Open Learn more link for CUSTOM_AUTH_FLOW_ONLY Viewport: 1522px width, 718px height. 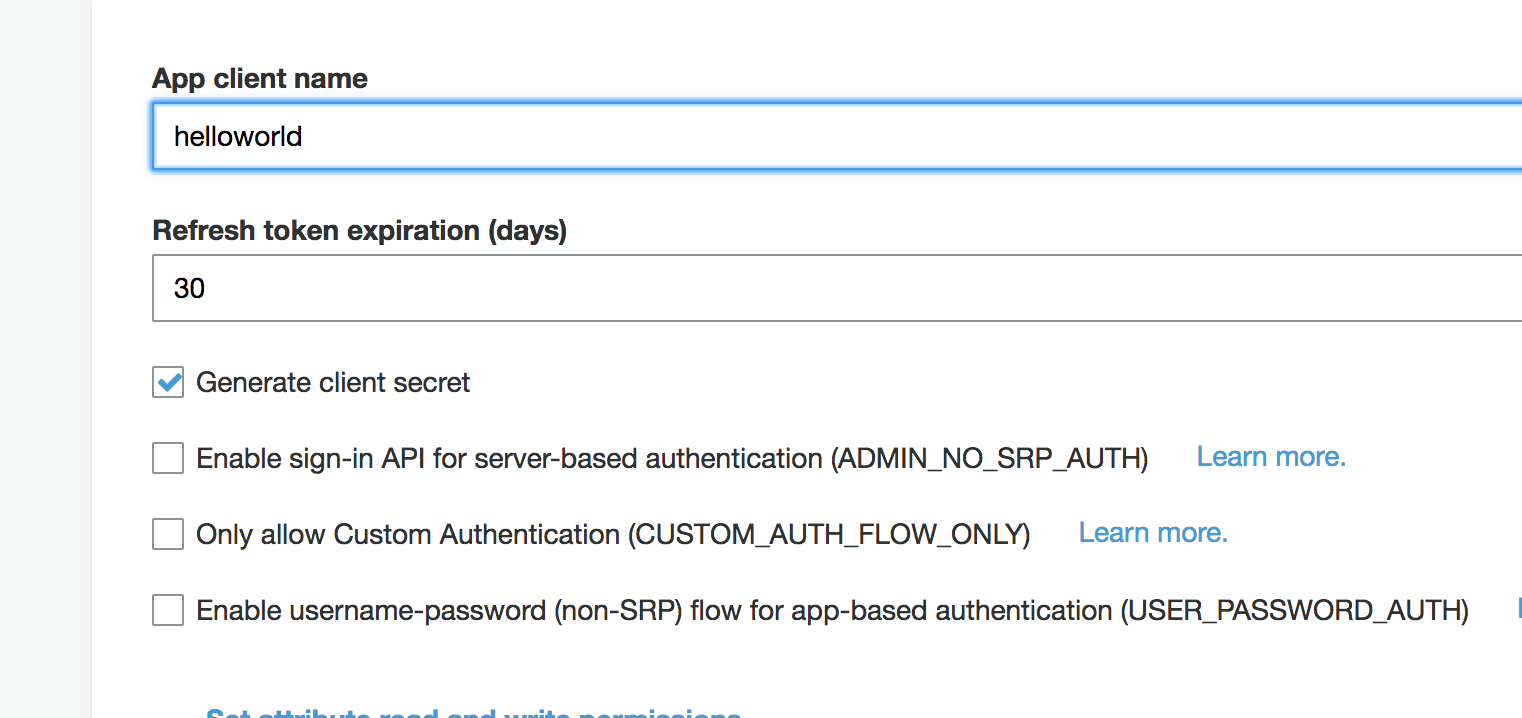[1153, 533]
